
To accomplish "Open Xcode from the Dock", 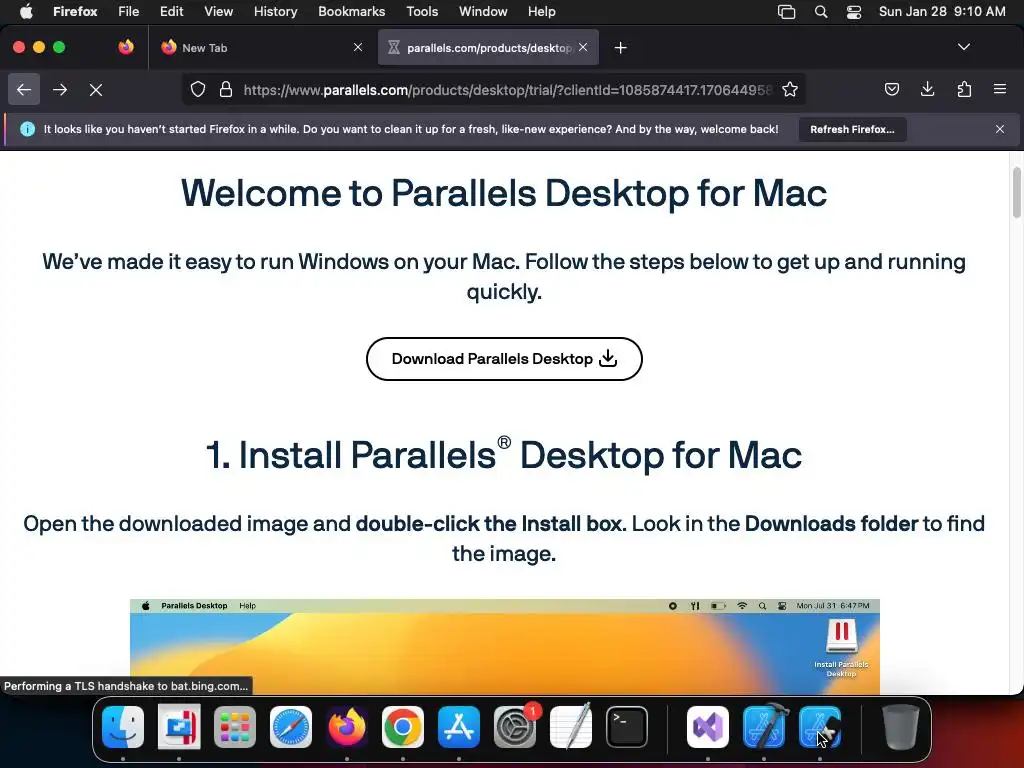I will (x=764, y=727).
